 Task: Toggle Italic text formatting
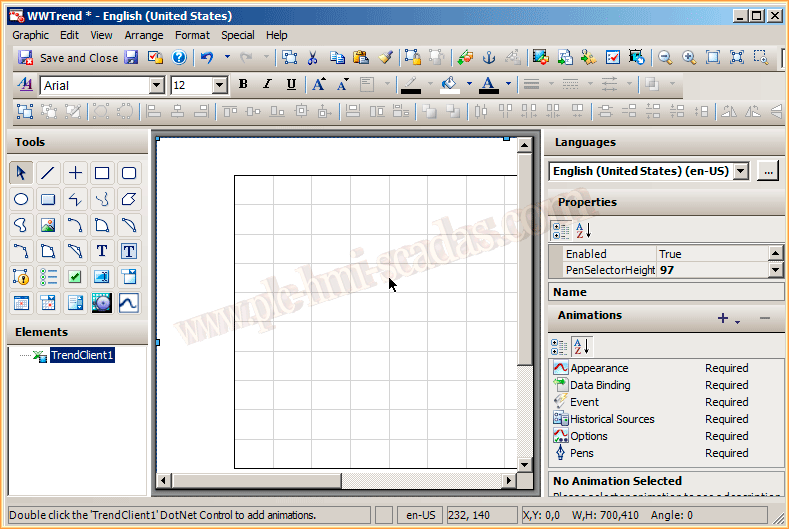pyautogui.click(x=267, y=85)
